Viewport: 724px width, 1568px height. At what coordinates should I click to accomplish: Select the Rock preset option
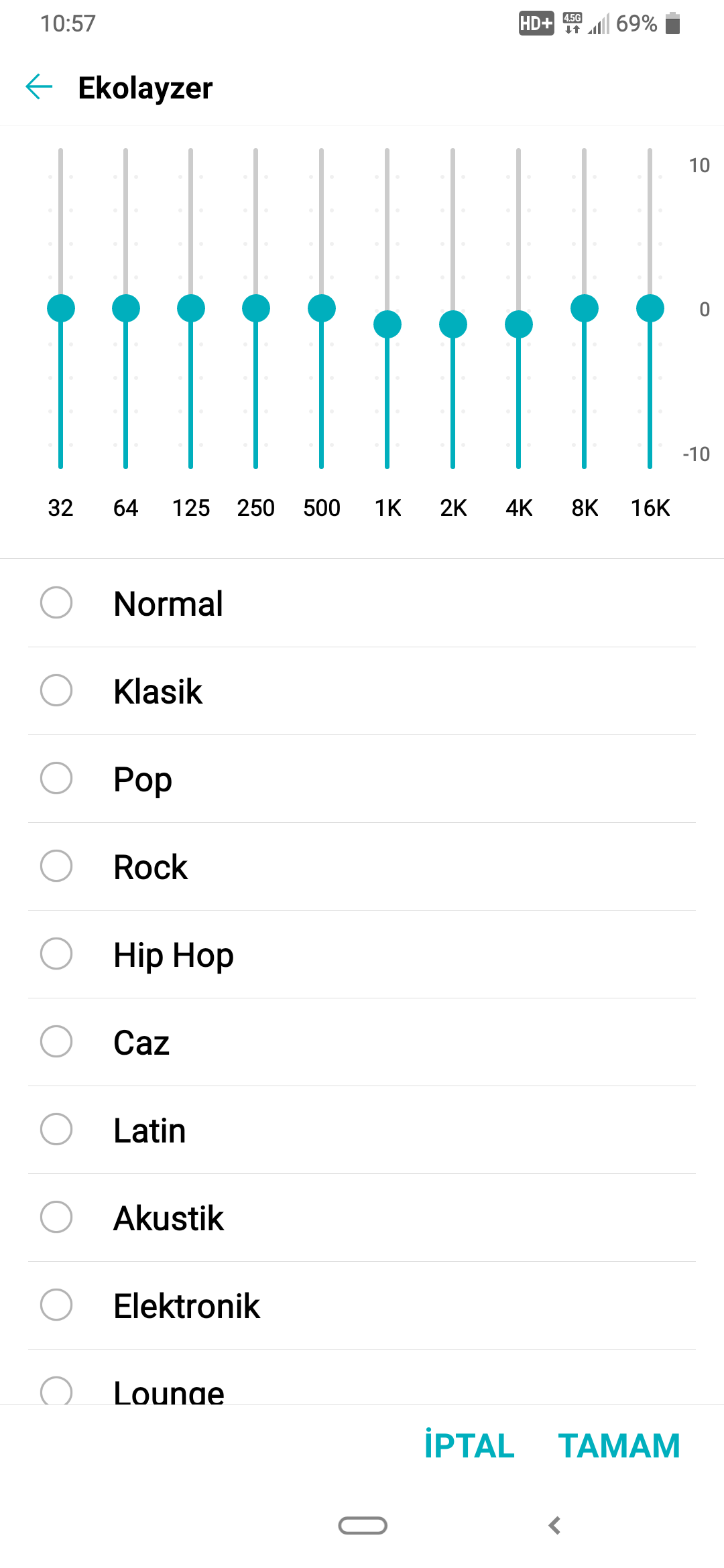[x=56, y=866]
